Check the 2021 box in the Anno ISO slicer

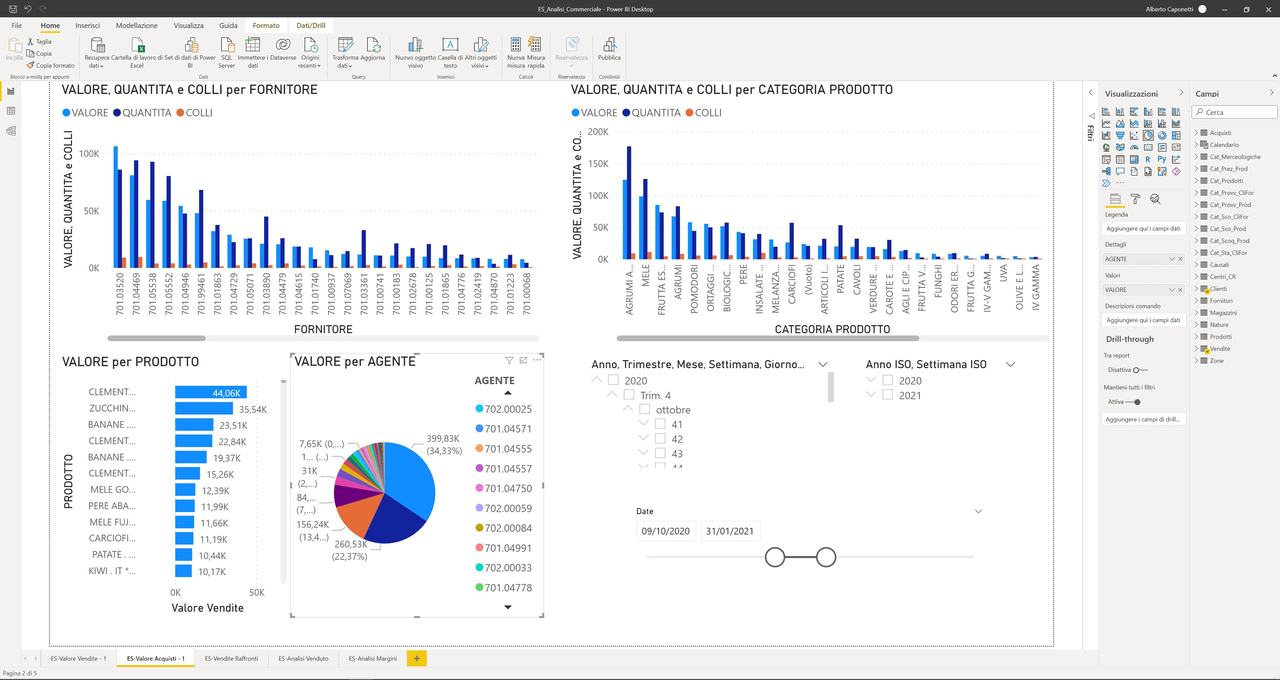(x=888, y=395)
